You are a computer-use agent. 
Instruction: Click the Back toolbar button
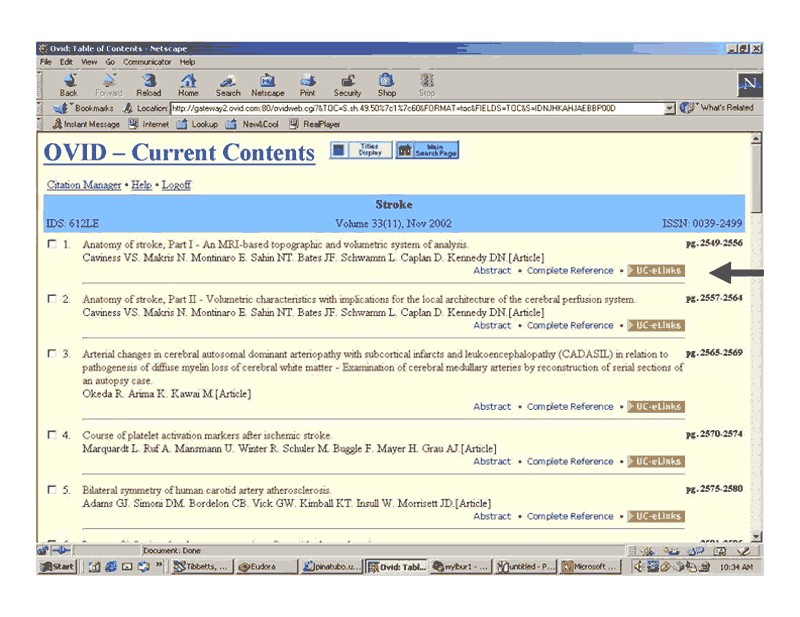coord(68,85)
